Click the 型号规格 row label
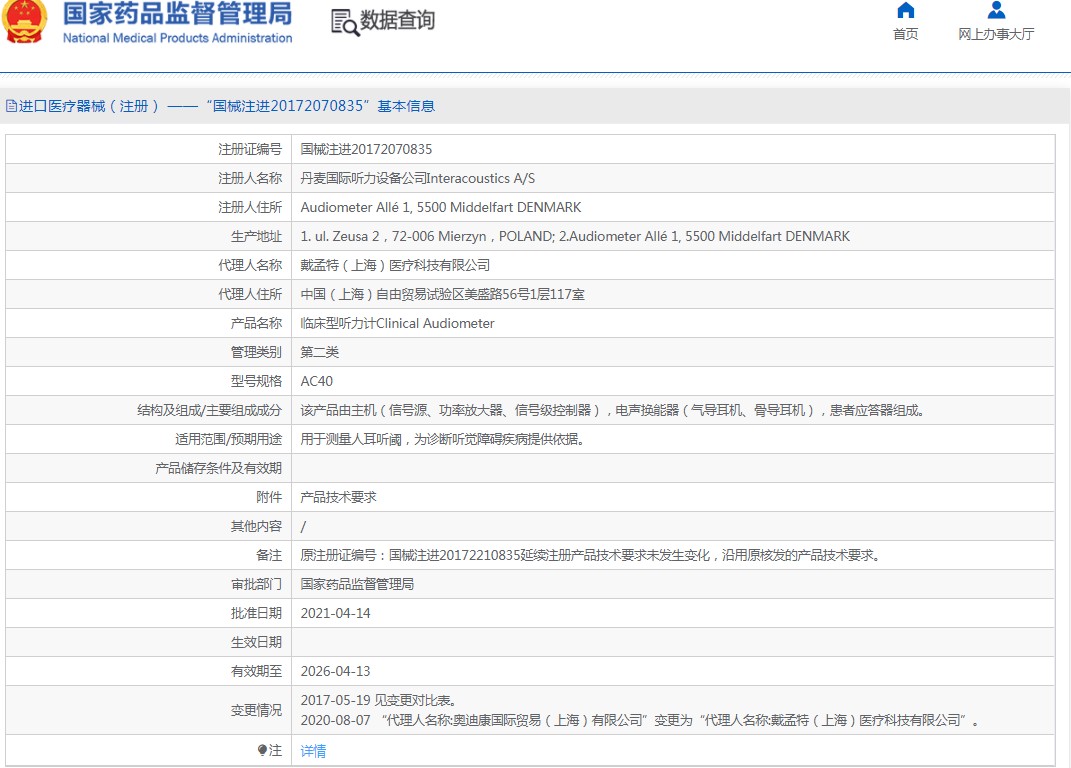1071x768 pixels. coord(256,381)
